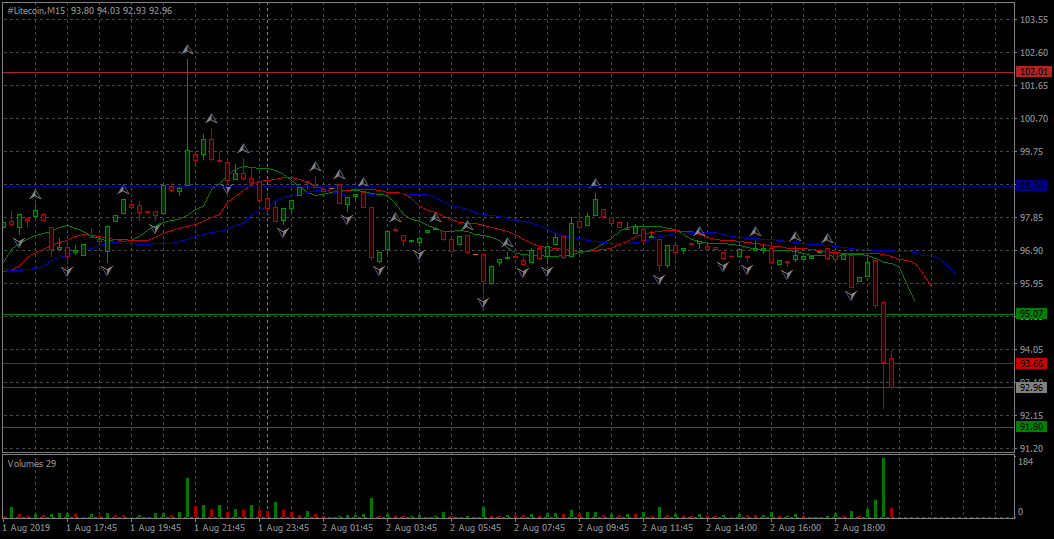Select the 101.65 price scale value
Viewport: 1054px width, 539px height.
click(1034, 86)
